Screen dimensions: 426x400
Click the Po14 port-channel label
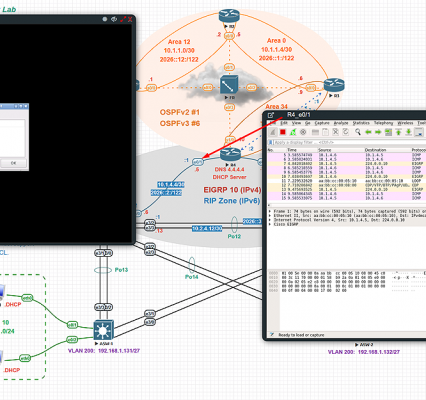coord(191,277)
